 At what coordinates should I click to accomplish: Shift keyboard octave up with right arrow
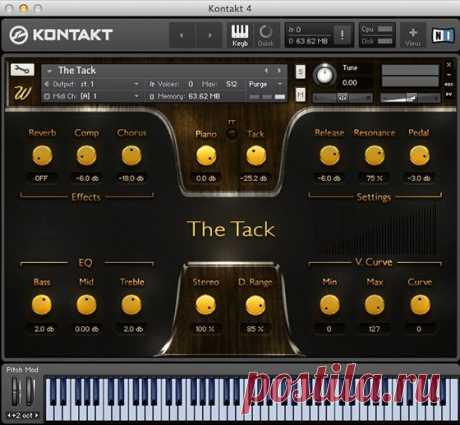[x=37, y=415]
